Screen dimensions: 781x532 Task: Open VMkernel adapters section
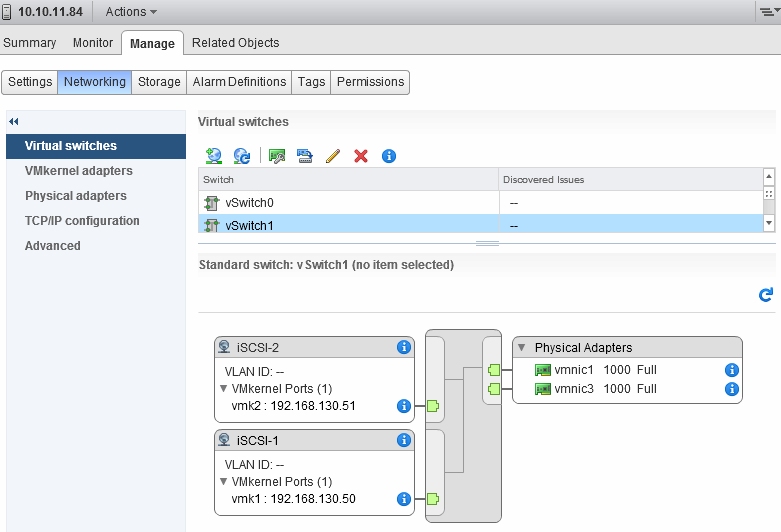[79, 171]
